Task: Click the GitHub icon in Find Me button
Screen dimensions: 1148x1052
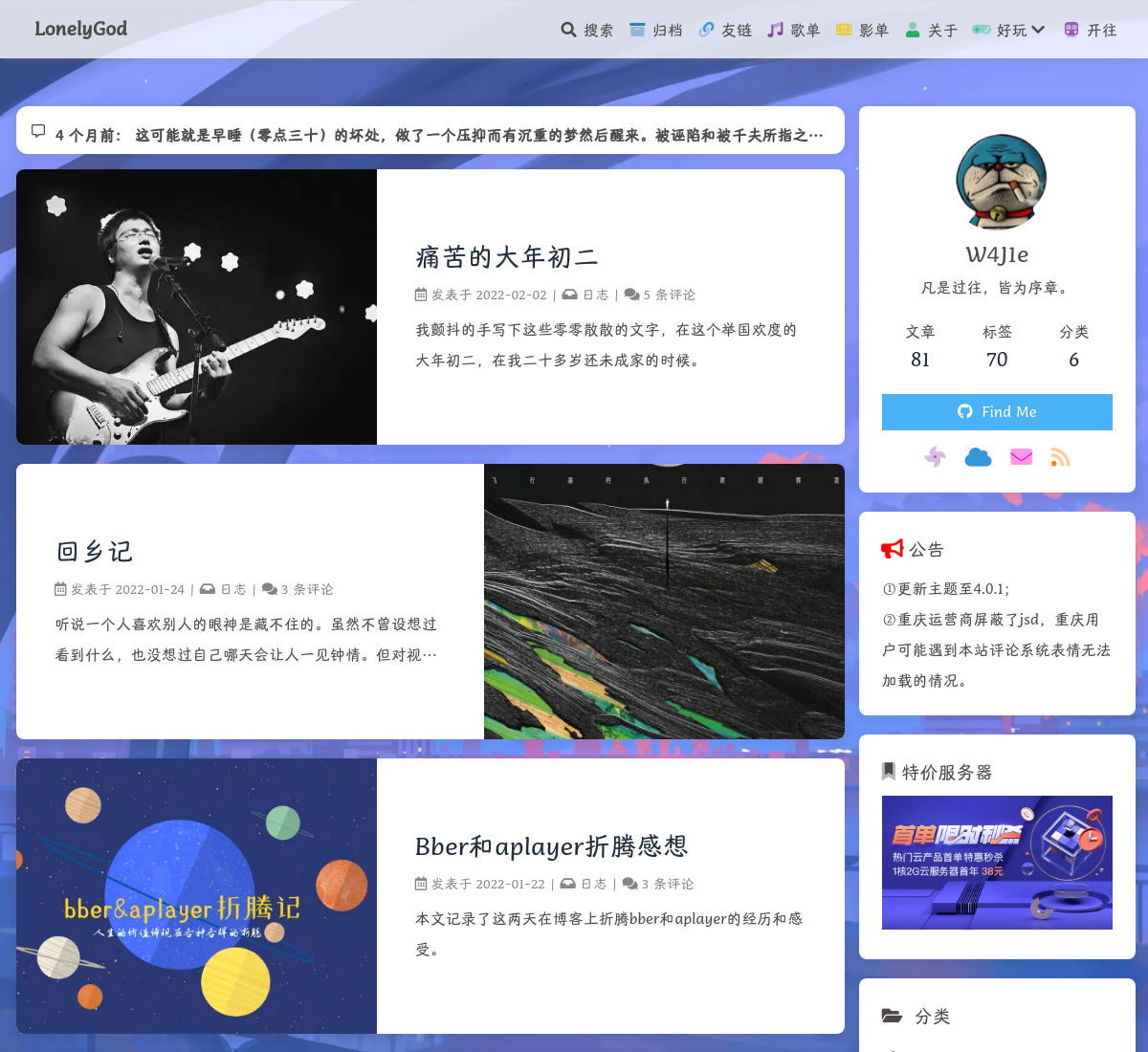Action: tap(965, 411)
